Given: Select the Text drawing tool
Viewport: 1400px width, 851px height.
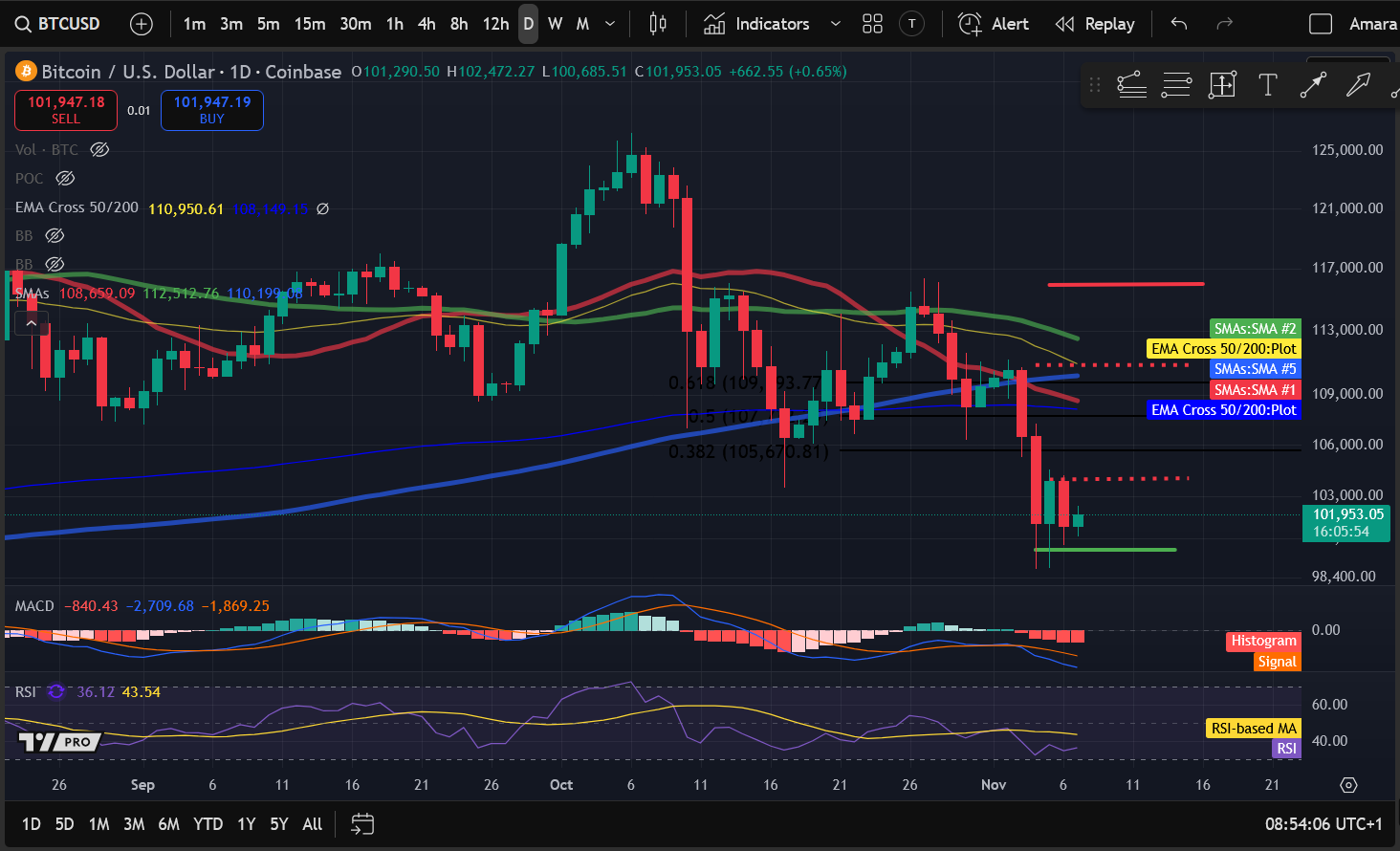Looking at the screenshot, I should click(1267, 84).
